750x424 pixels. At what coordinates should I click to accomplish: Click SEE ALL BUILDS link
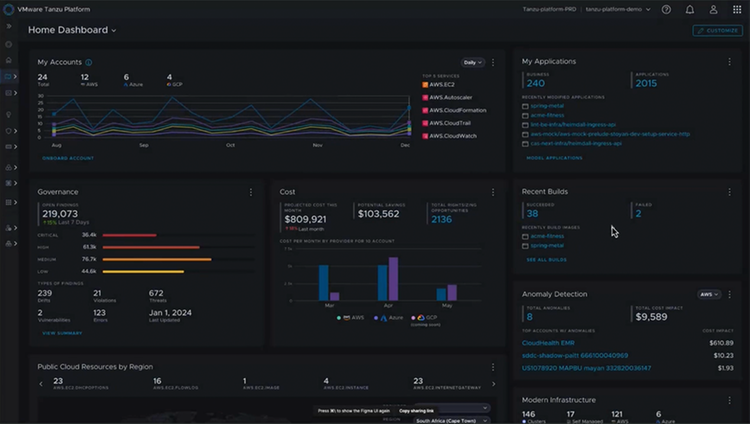[546, 260]
